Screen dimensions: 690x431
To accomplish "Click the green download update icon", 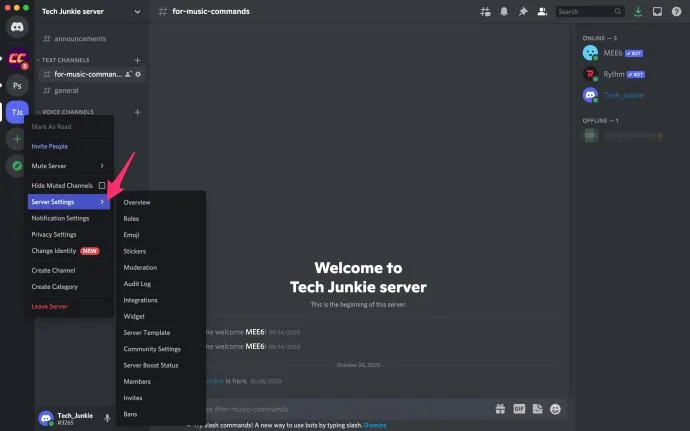I will point(638,12).
